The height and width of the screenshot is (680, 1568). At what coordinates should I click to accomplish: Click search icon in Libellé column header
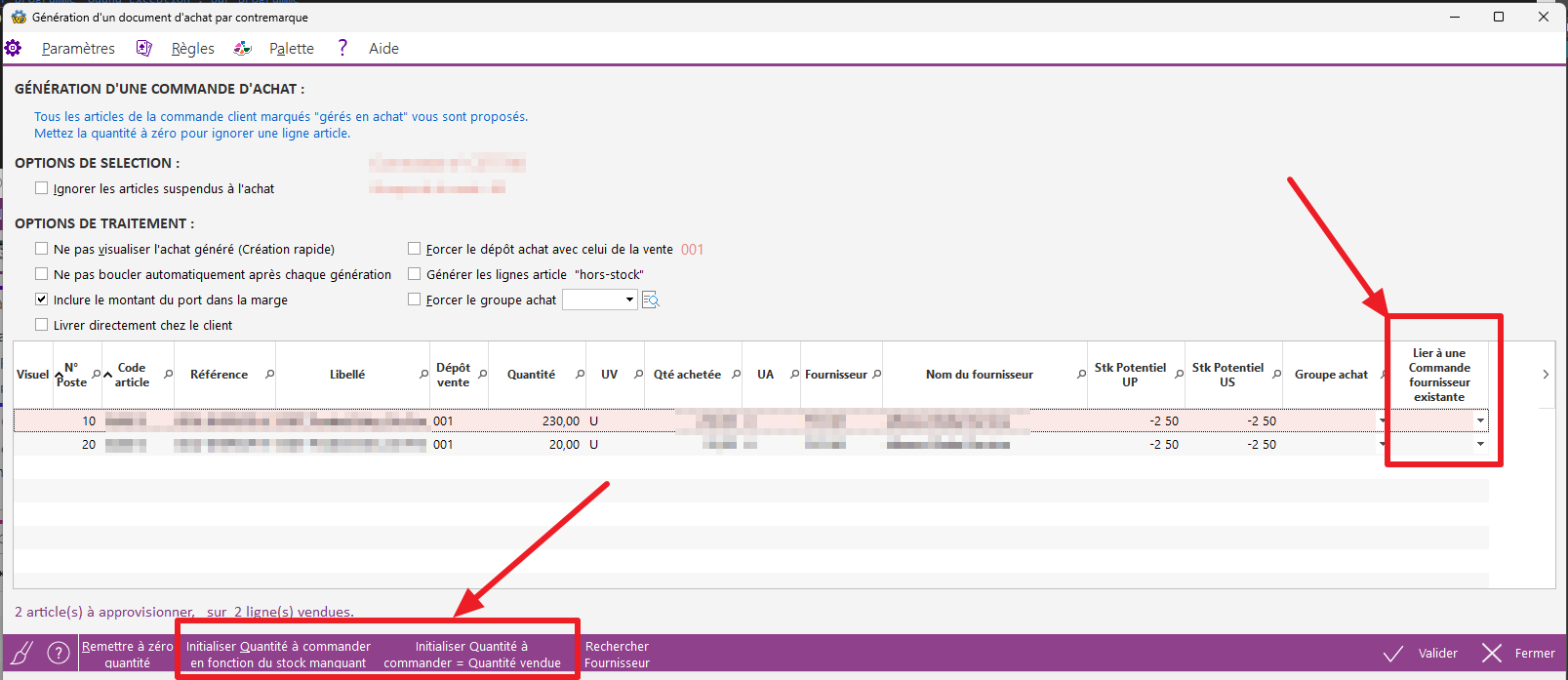pyautogui.click(x=423, y=375)
